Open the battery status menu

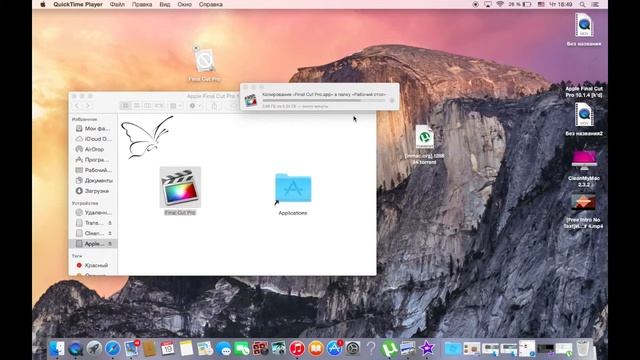(520, 4)
